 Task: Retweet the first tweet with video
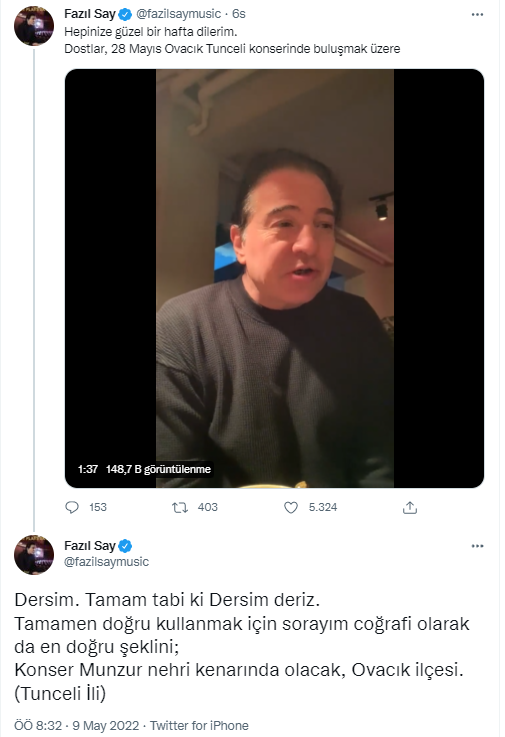coord(180,507)
